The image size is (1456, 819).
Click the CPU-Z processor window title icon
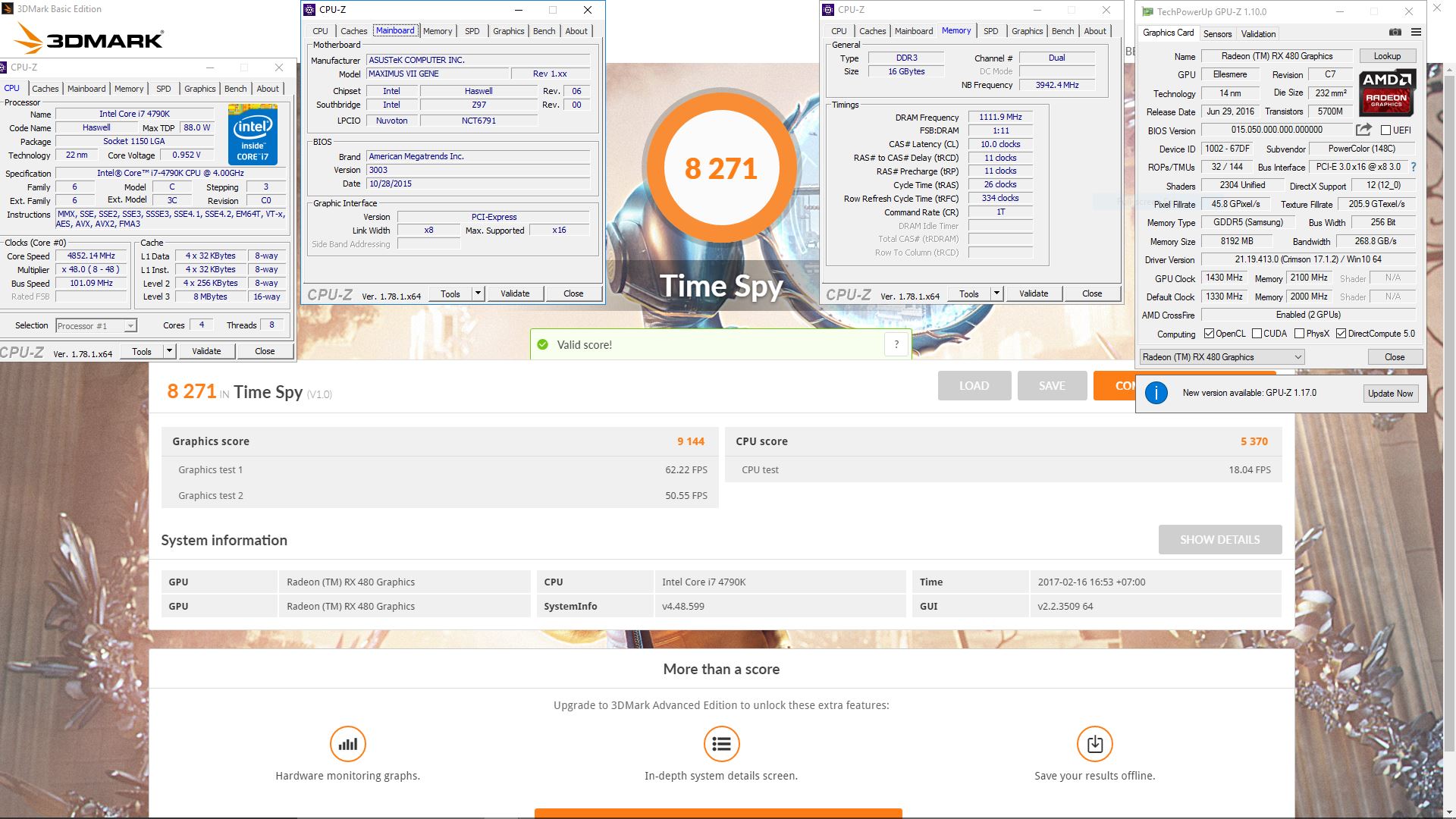[x=5, y=67]
